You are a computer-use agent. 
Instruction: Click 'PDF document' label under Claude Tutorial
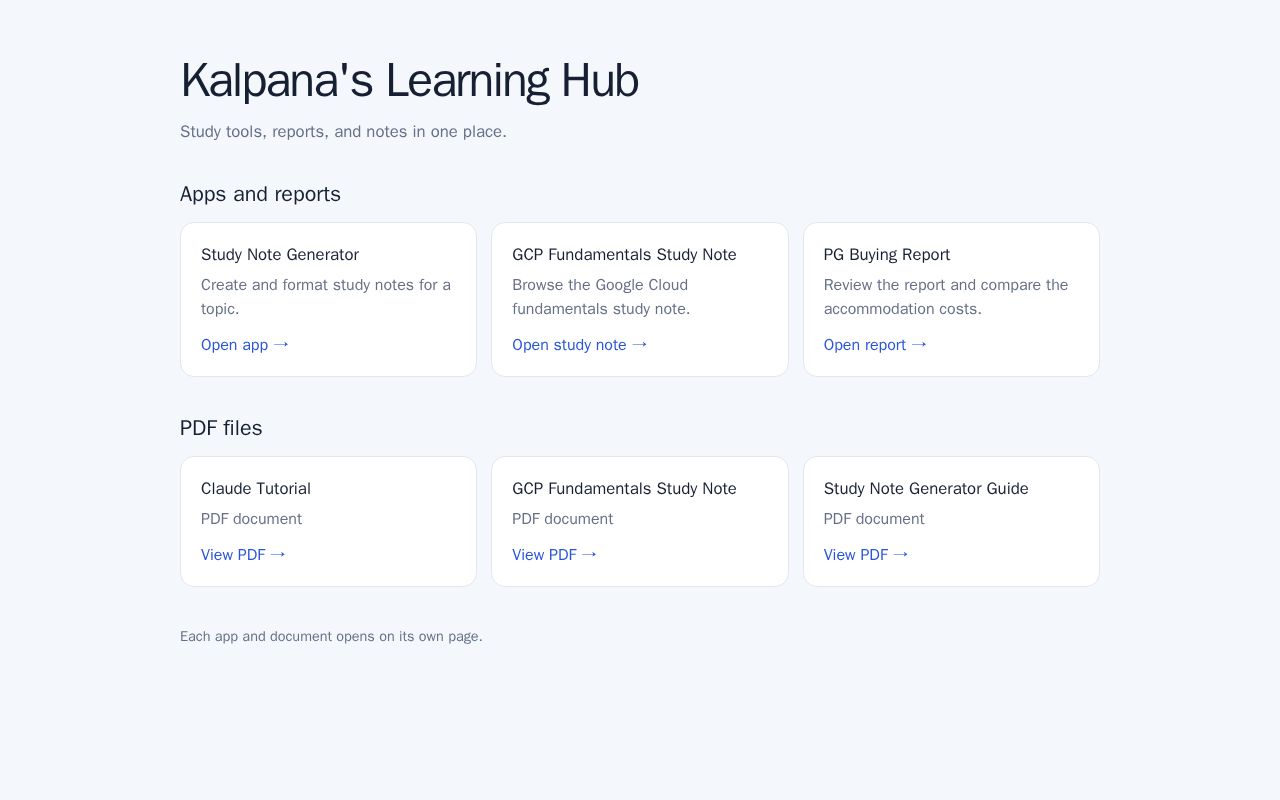coord(251,519)
